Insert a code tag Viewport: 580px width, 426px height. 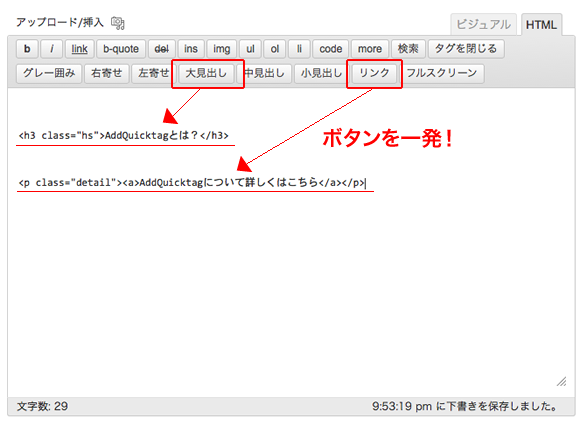331,49
